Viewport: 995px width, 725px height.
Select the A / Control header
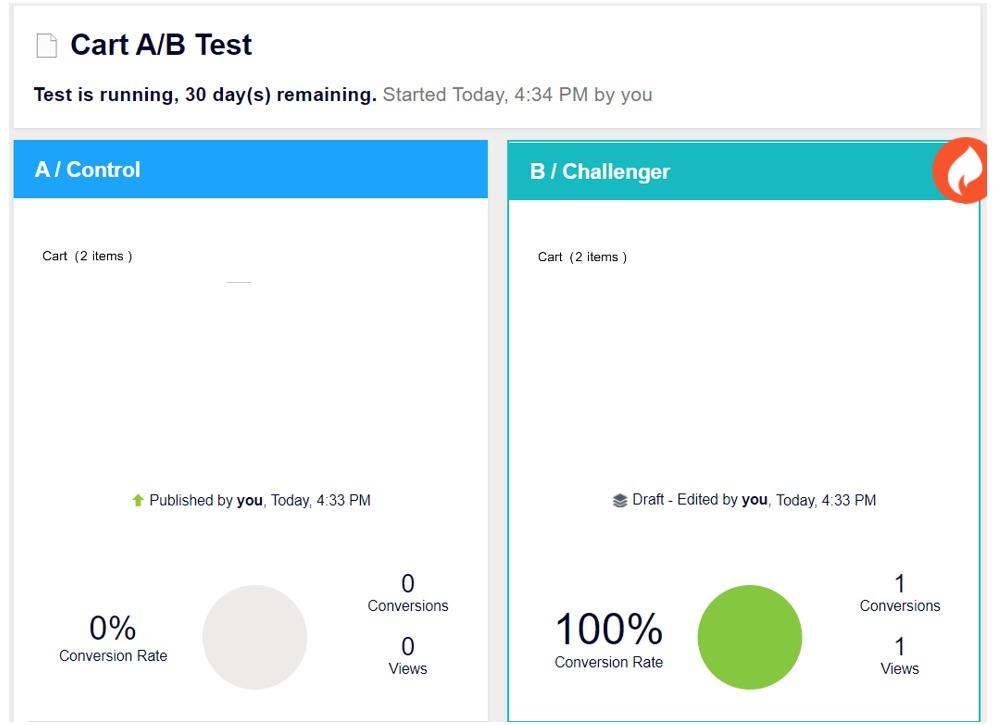click(250, 170)
